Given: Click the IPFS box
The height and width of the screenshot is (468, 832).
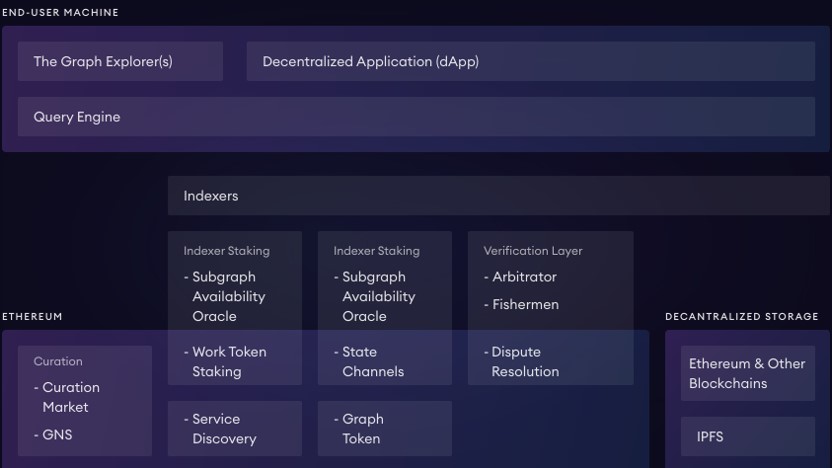Looking at the screenshot, I should click(748, 437).
